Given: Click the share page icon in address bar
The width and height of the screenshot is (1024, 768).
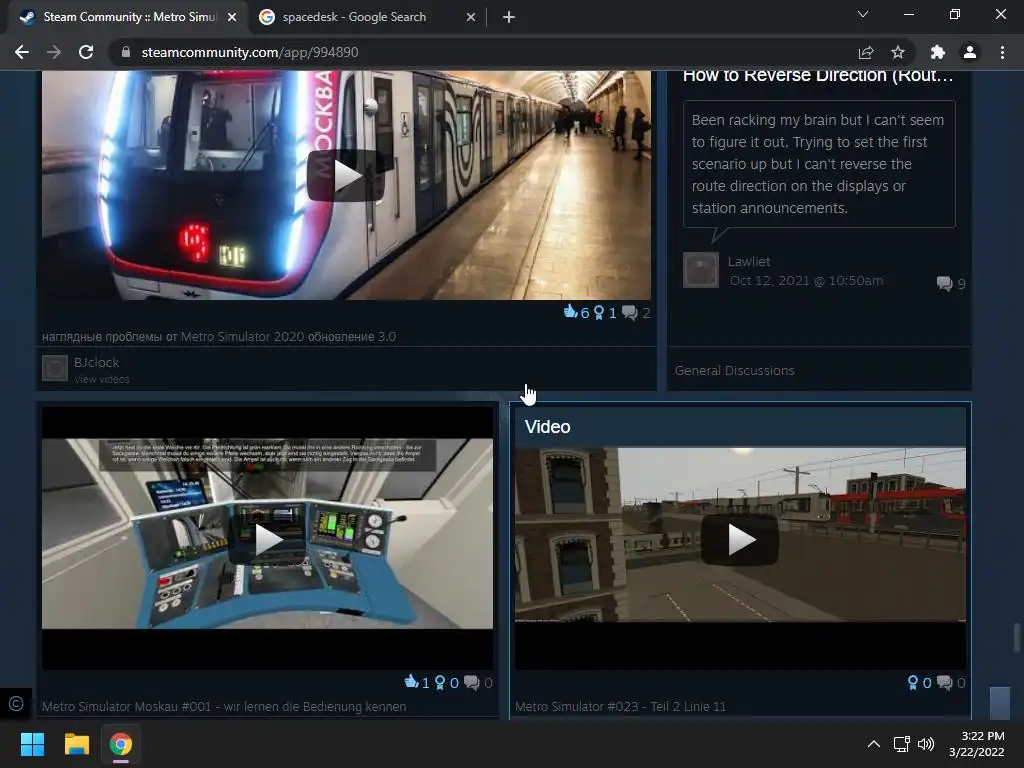Looking at the screenshot, I should coord(866,52).
